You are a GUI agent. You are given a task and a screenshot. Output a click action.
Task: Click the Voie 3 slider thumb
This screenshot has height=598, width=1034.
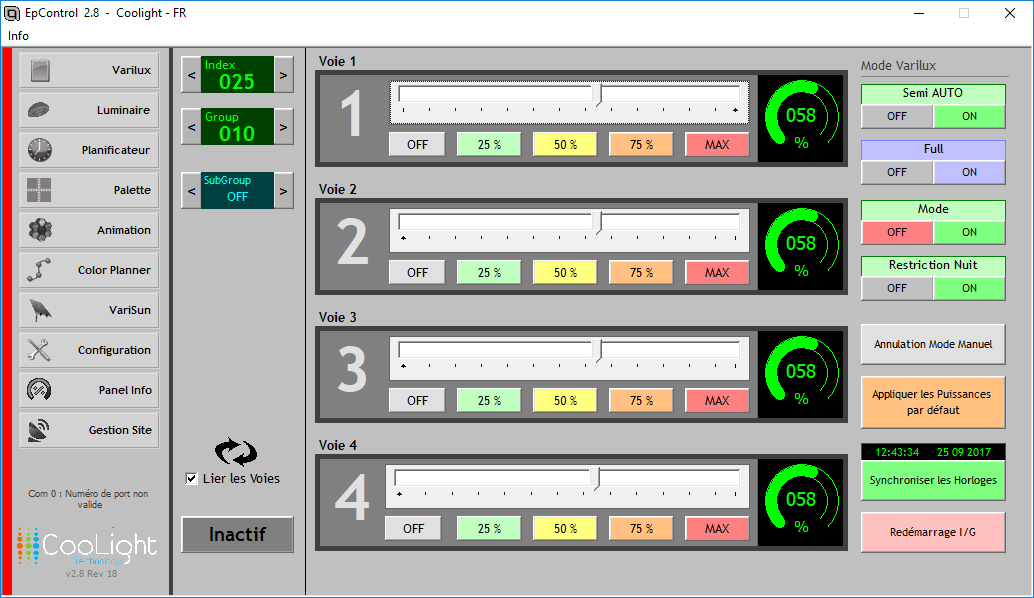598,351
